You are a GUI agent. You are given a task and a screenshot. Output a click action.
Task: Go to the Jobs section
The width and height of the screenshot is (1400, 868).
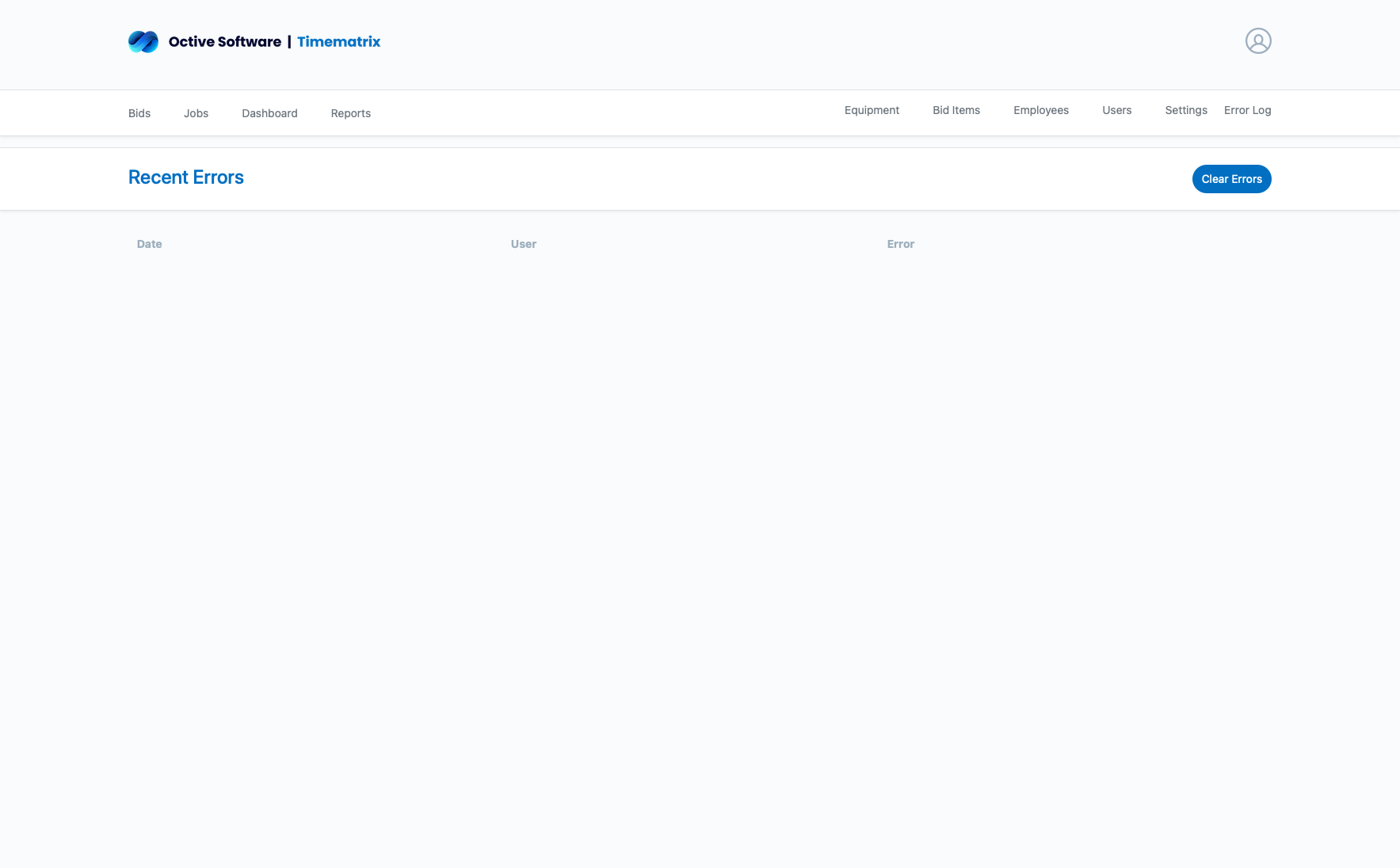point(196,113)
